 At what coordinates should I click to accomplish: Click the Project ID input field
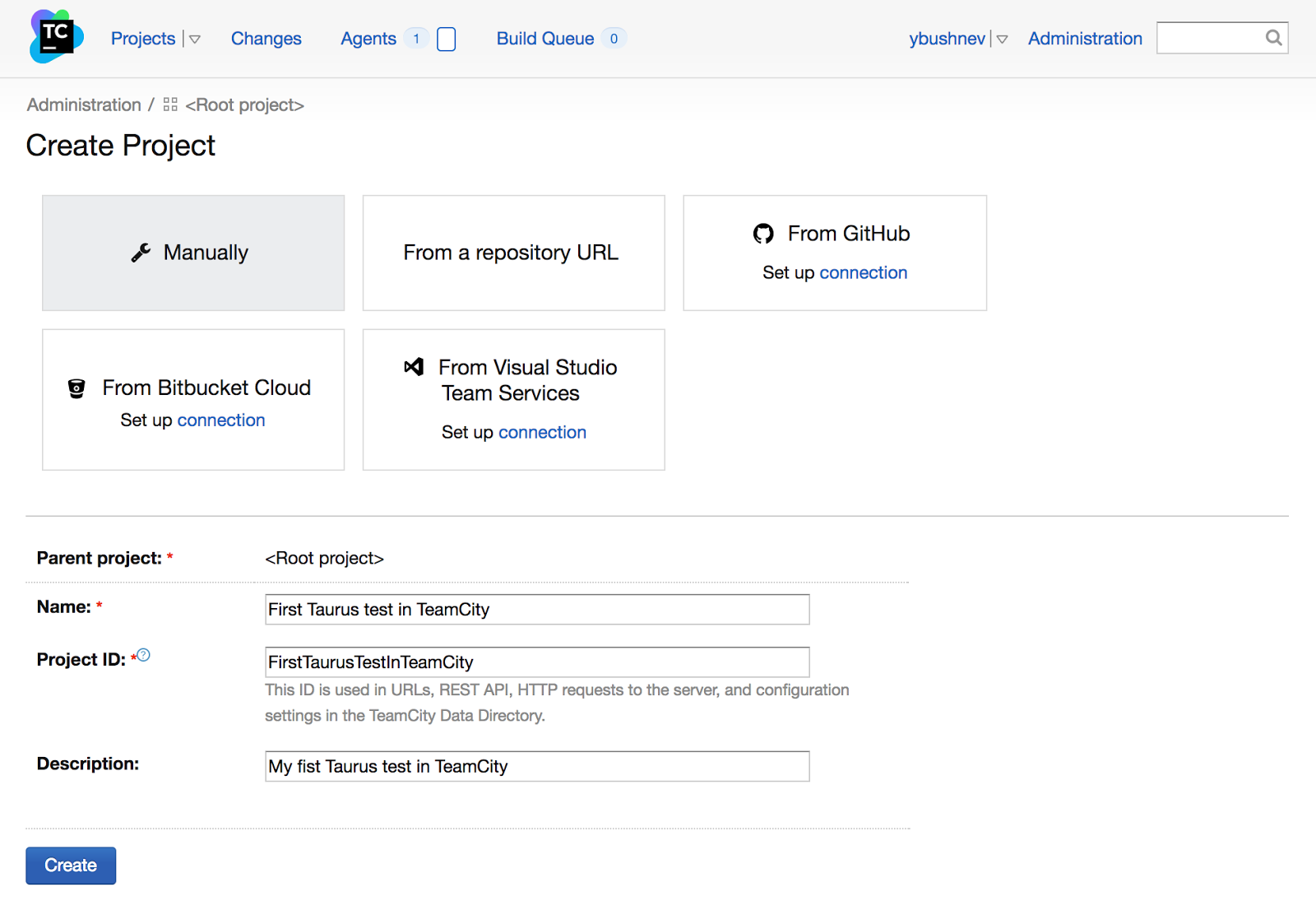[537, 662]
